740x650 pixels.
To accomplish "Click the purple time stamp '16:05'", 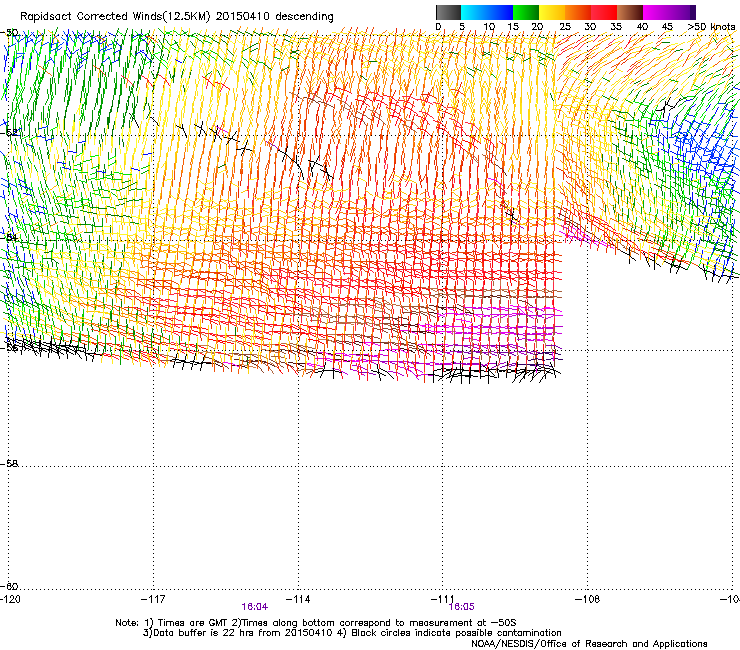I will pos(462,607).
